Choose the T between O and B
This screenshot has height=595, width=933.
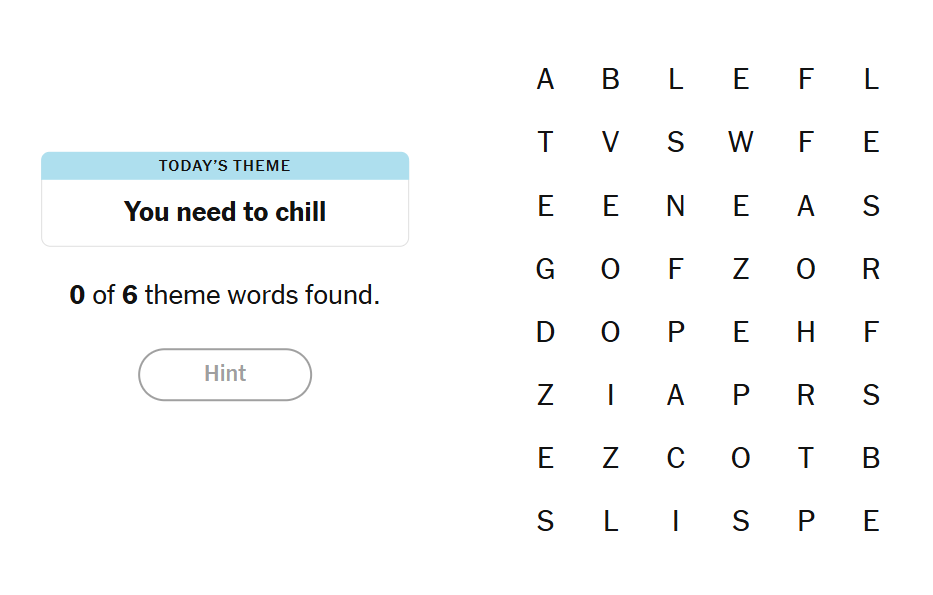805,458
